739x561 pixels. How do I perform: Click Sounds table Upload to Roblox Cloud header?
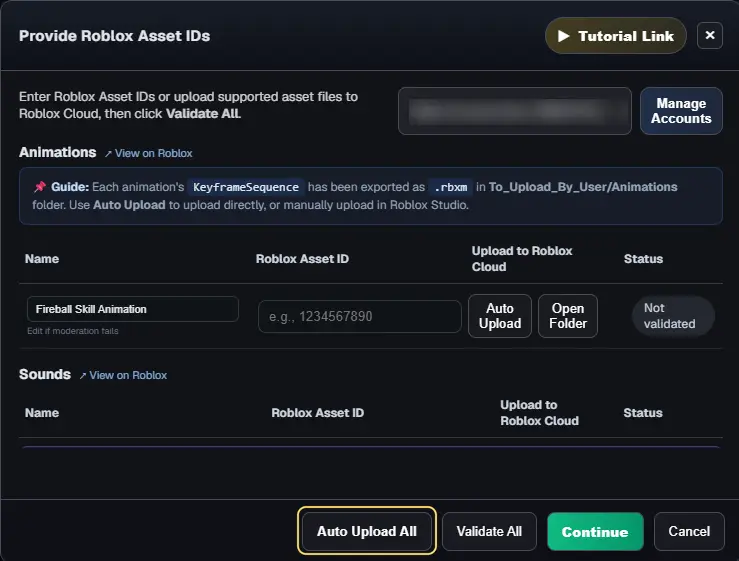click(539, 412)
